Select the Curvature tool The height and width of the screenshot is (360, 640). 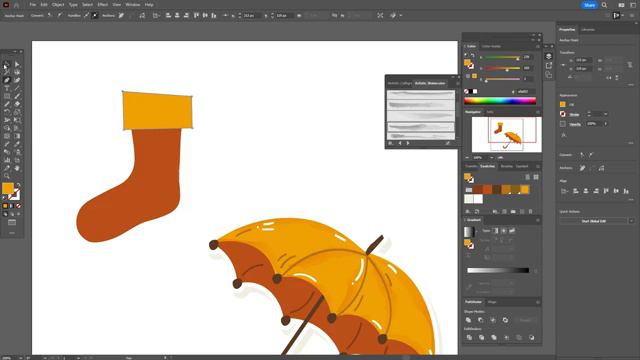pos(17,80)
